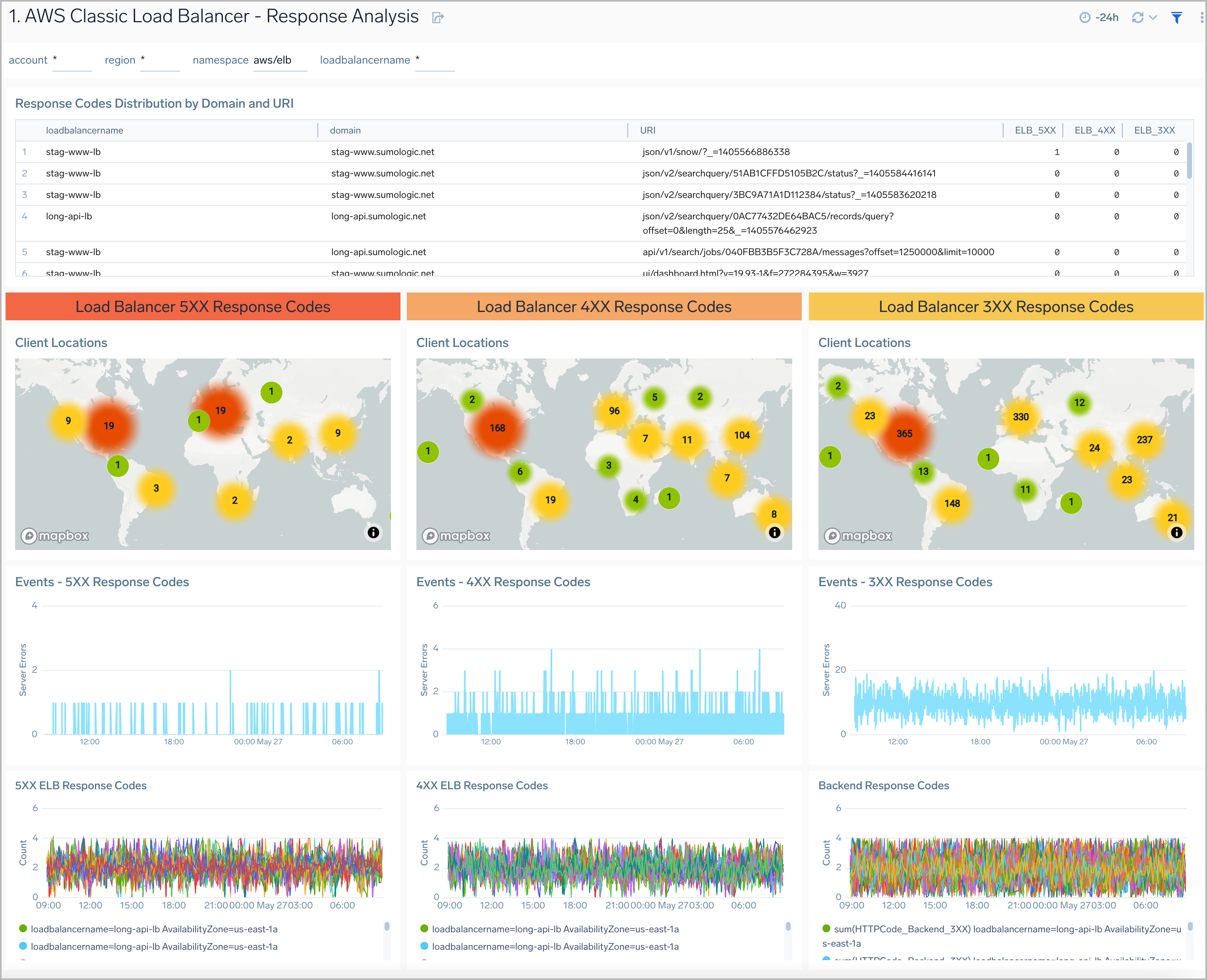Click the Load Balancer 5XX Response Codes banner
1207x980 pixels.
click(x=203, y=306)
